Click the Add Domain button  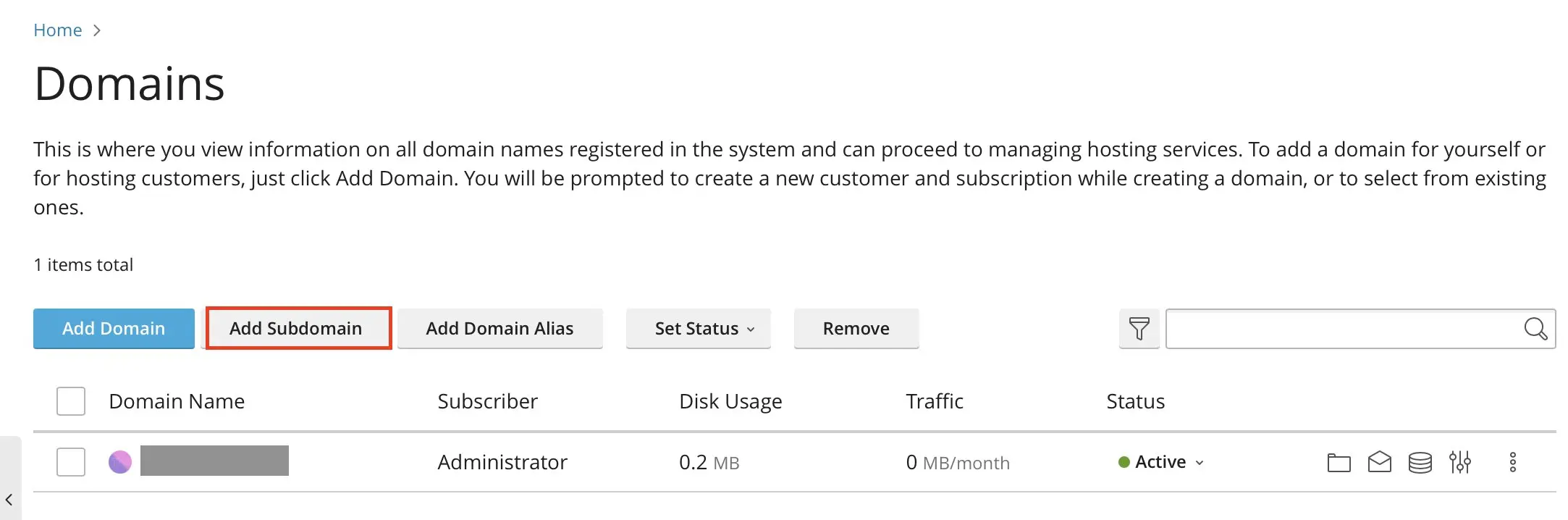click(114, 329)
